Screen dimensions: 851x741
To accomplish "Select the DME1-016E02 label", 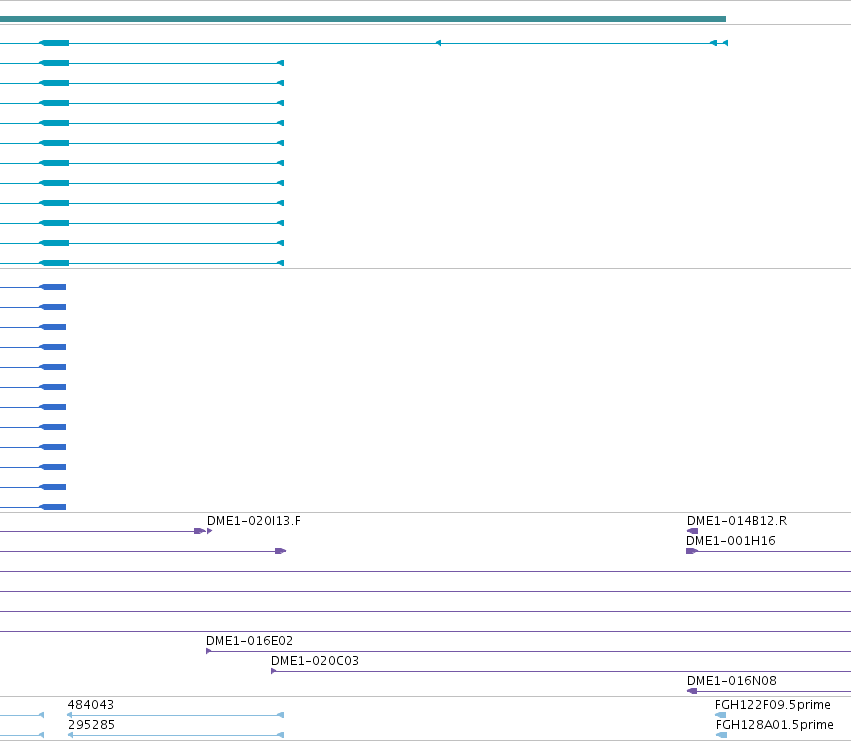I will click(x=249, y=641).
